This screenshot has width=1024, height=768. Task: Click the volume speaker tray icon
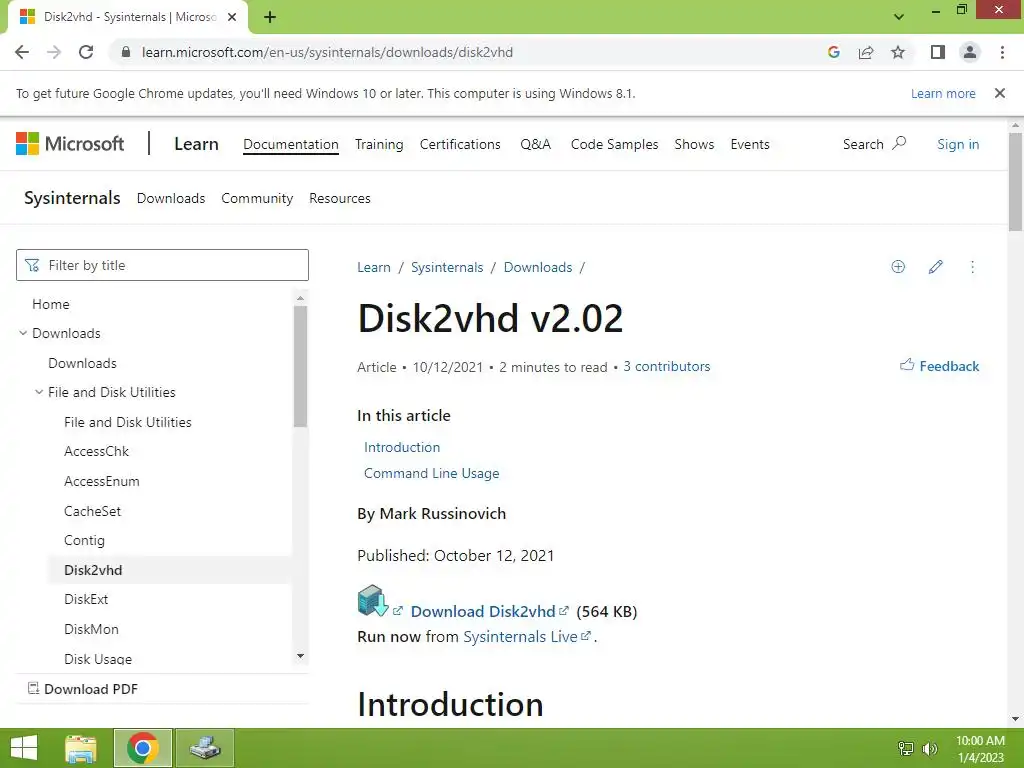[930, 748]
